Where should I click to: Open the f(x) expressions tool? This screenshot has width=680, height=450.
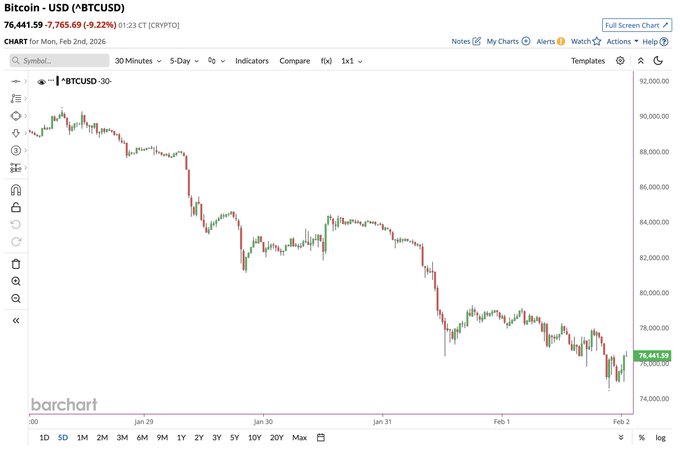tap(326, 61)
